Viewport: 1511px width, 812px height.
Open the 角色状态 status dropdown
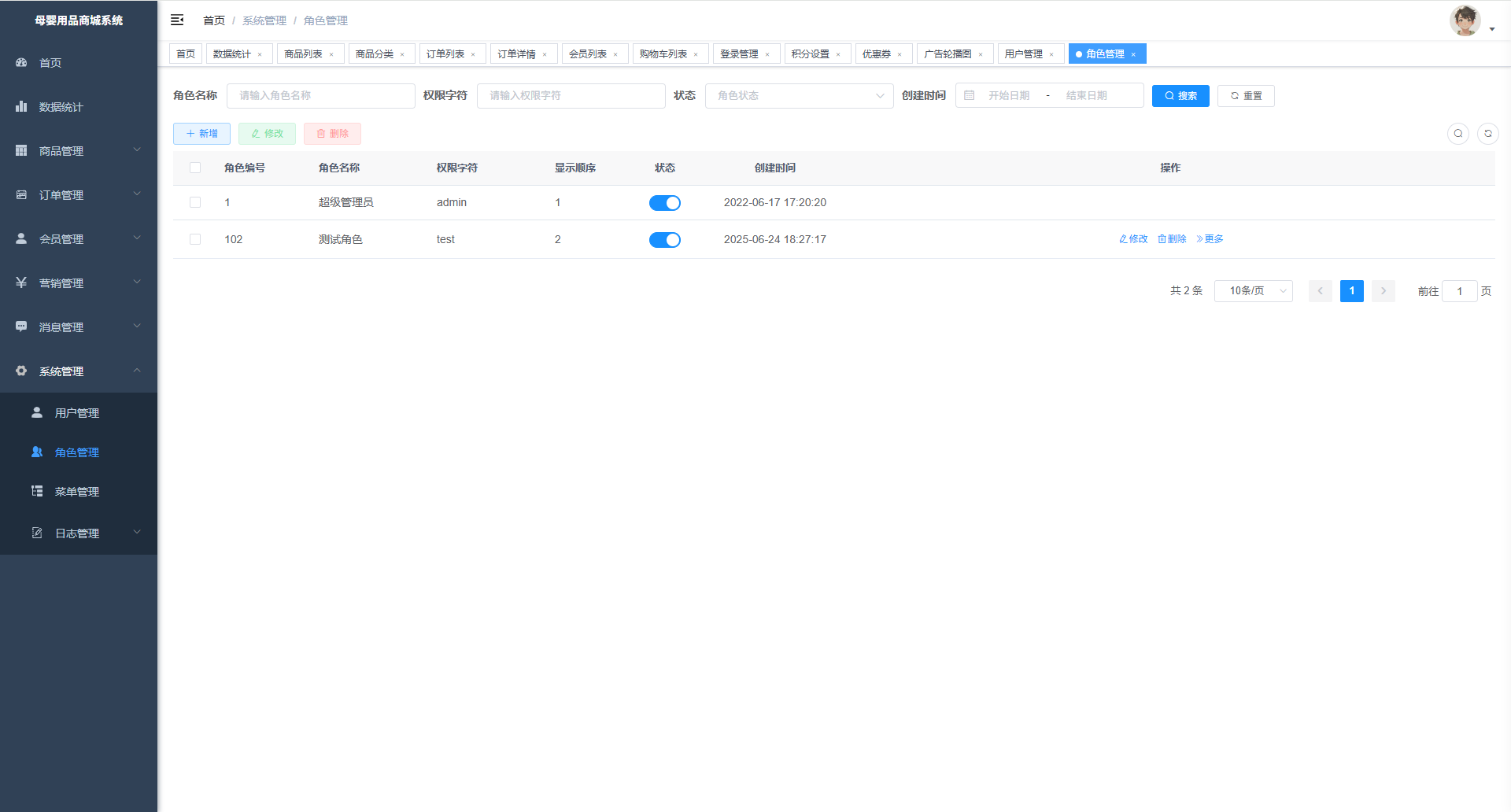799,95
